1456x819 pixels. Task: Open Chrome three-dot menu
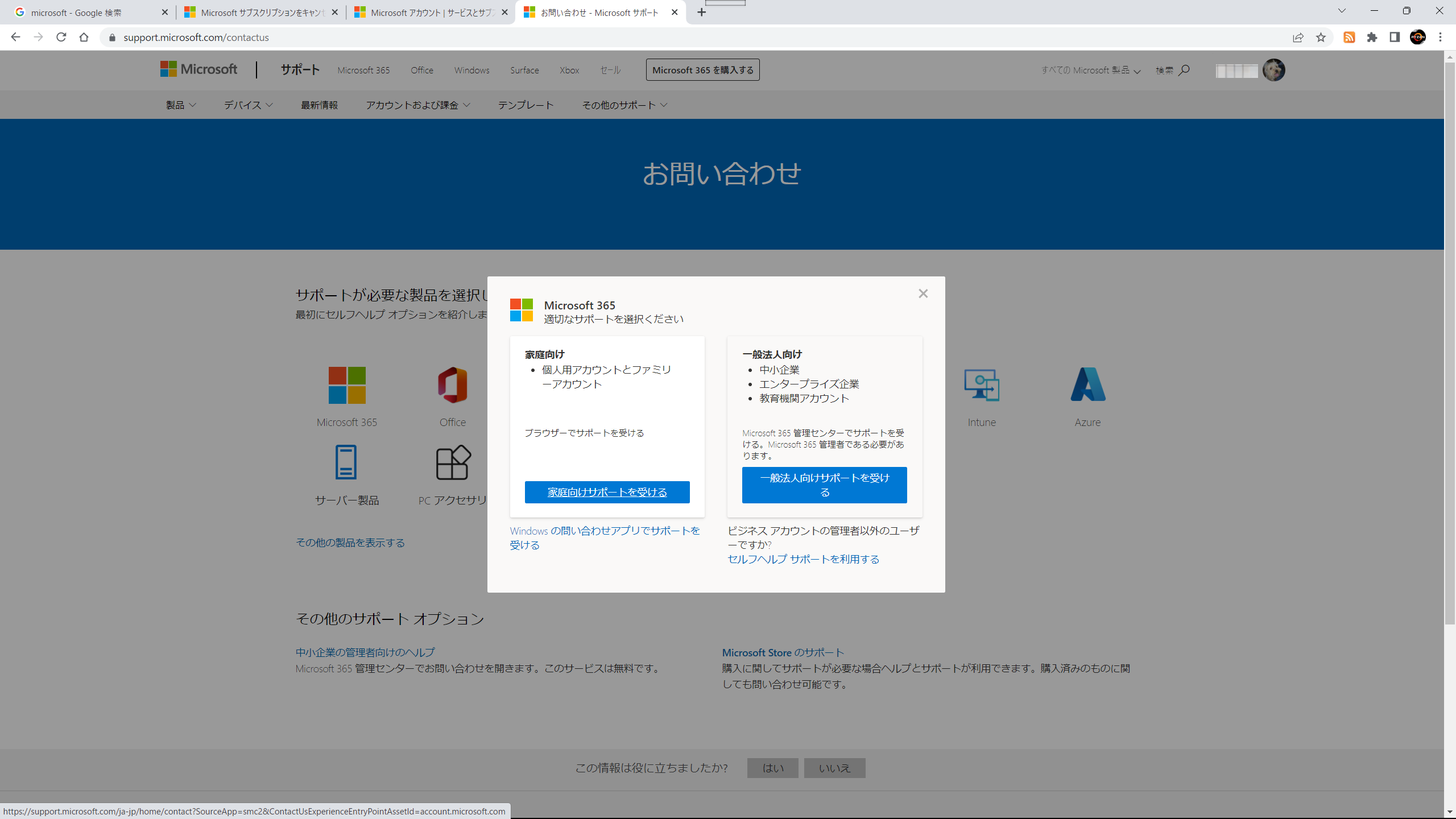[x=1440, y=37]
